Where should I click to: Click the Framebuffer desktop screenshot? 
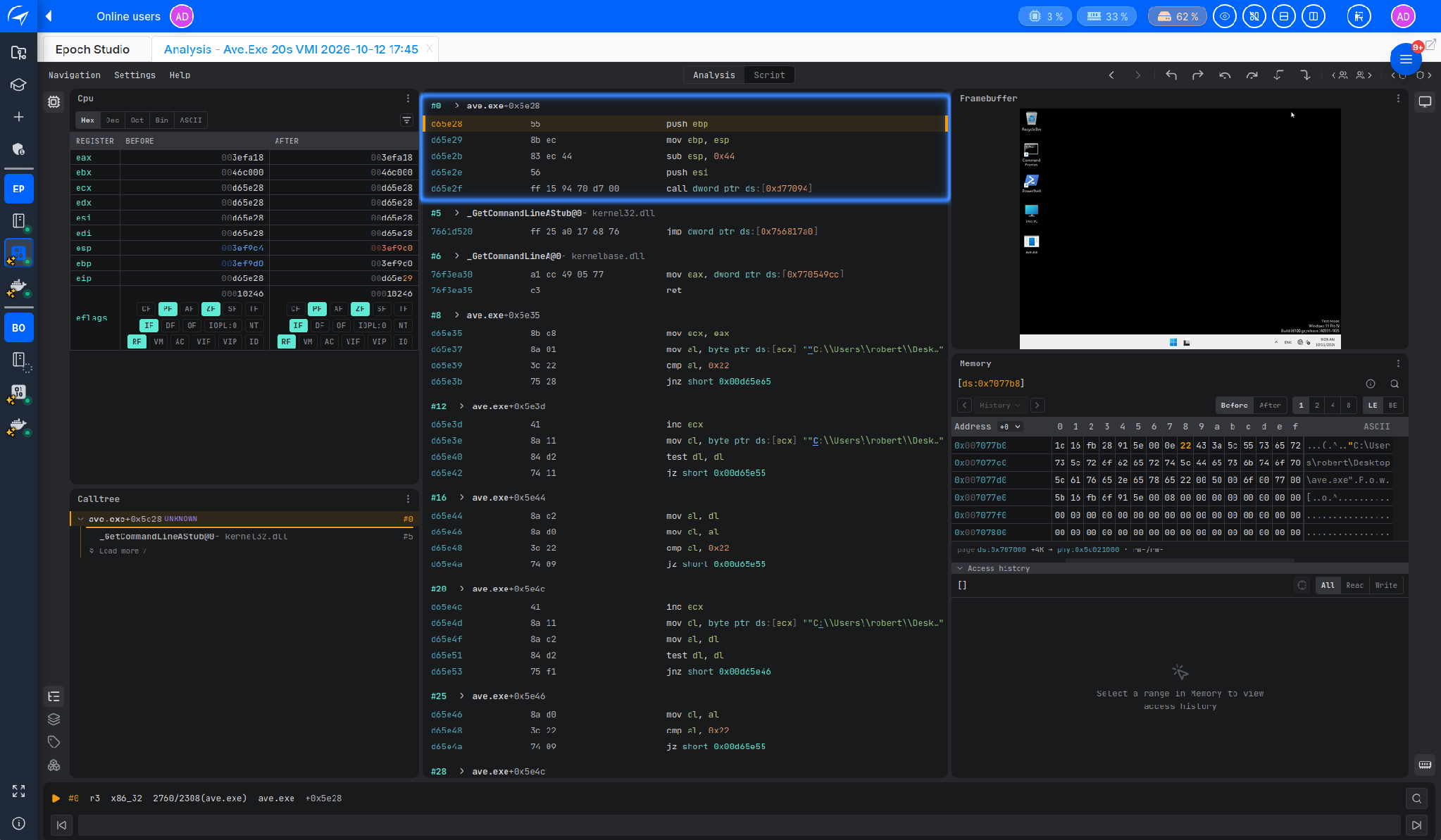pyautogui.click(x=1180, y=229)
